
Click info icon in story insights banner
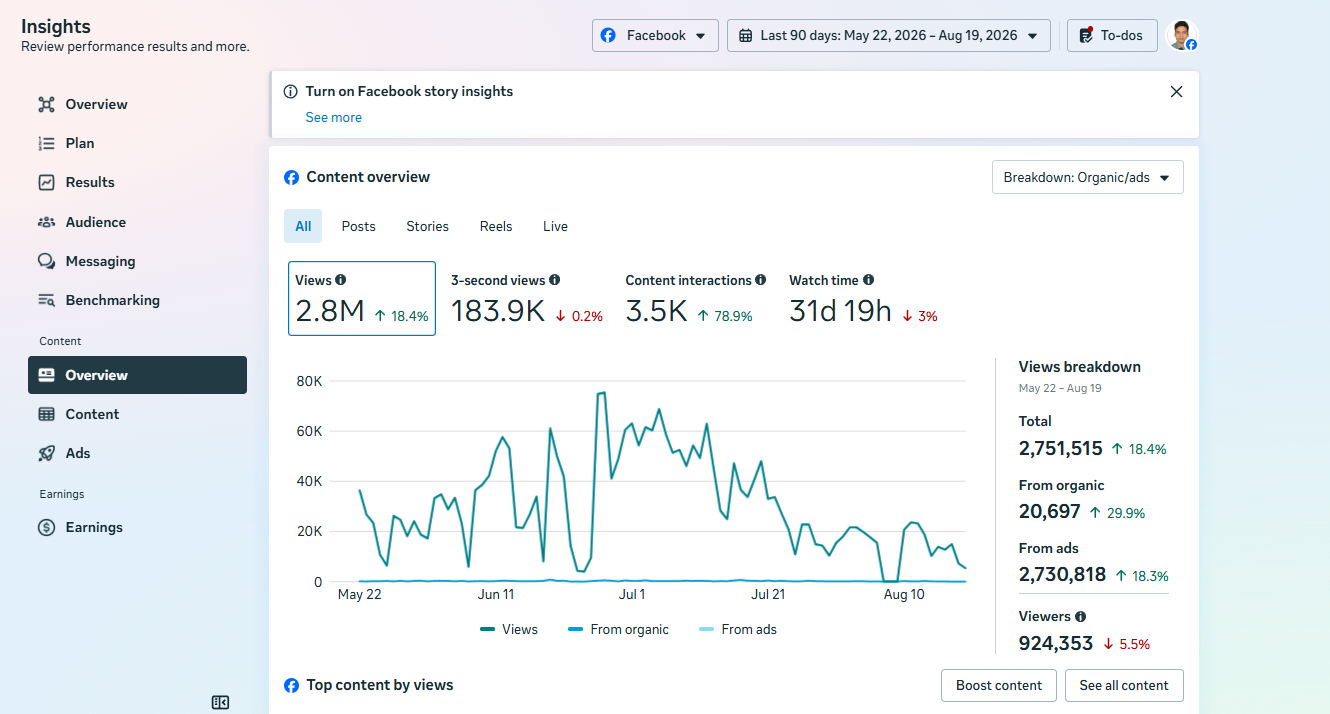[291, 91]
